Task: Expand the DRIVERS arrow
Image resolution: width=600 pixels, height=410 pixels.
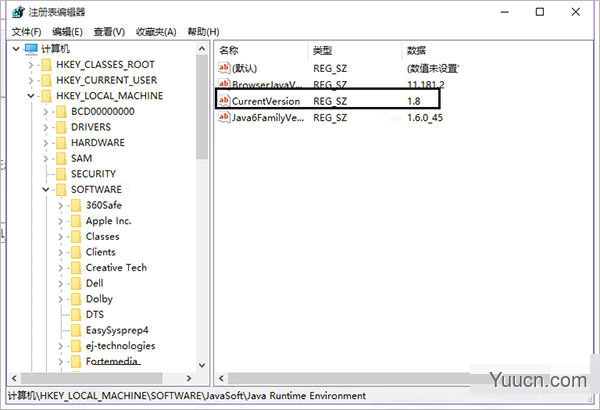Action: coord(46,127)
